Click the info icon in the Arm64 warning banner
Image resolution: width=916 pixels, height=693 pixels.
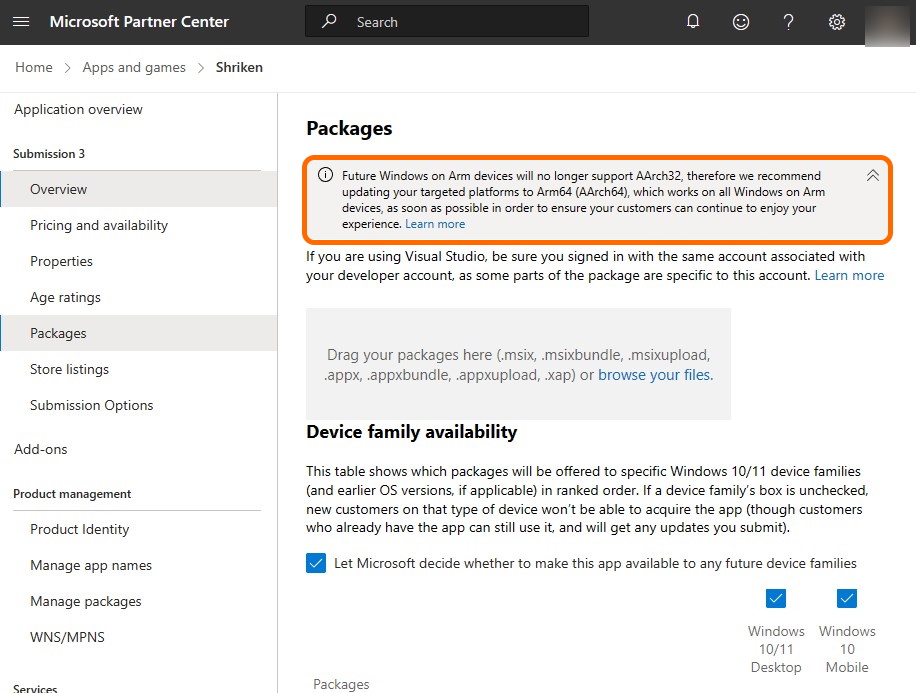click(325, 174)
